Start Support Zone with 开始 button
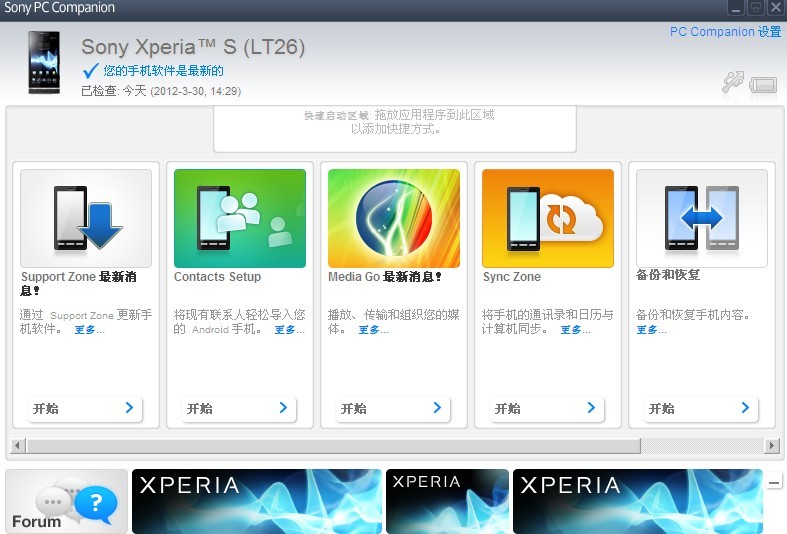 click(x=85, y=409)
